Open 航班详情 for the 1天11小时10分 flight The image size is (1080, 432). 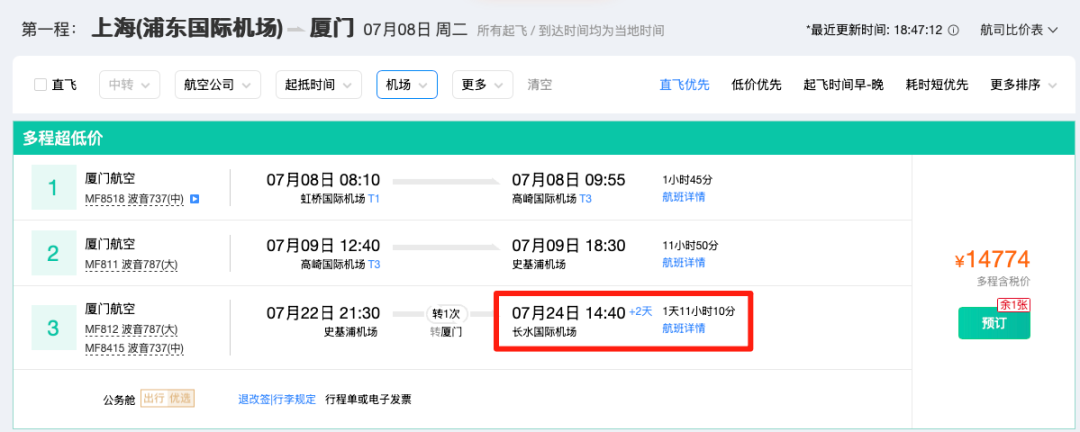tap(683, 328)
